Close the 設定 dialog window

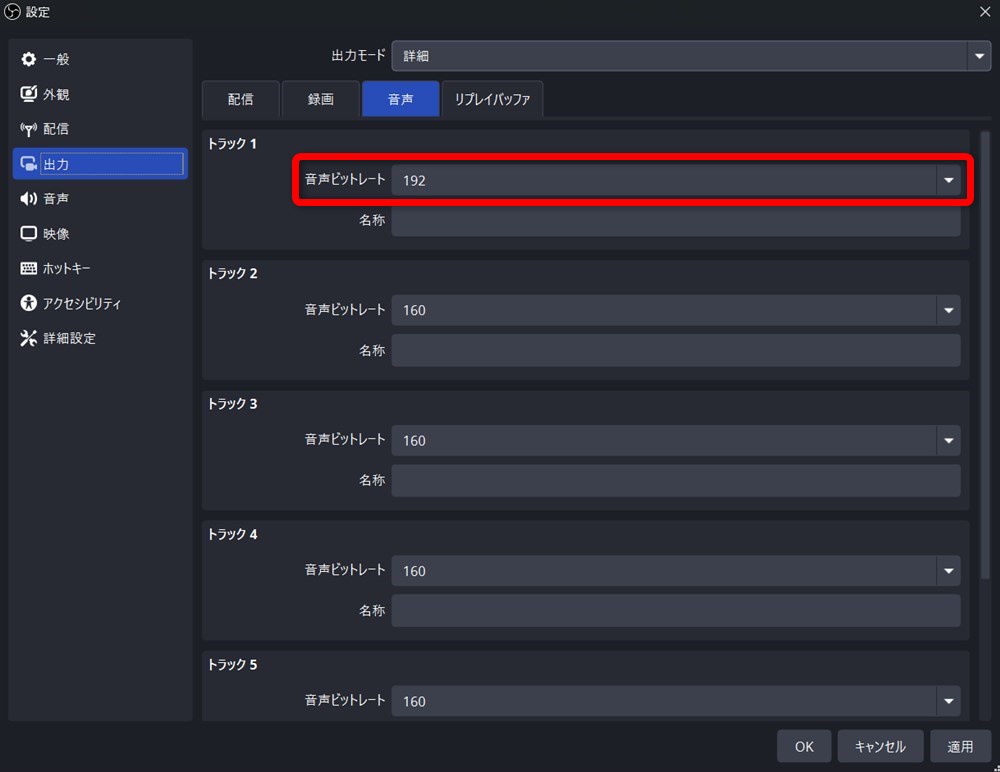[x=985, y=11]
